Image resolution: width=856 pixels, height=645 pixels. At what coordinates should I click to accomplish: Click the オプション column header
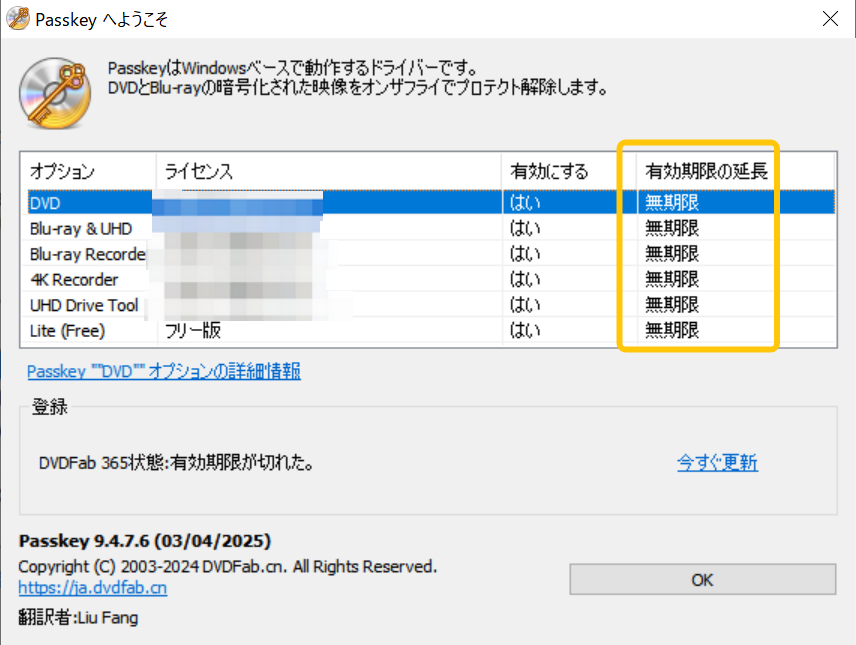88,171
